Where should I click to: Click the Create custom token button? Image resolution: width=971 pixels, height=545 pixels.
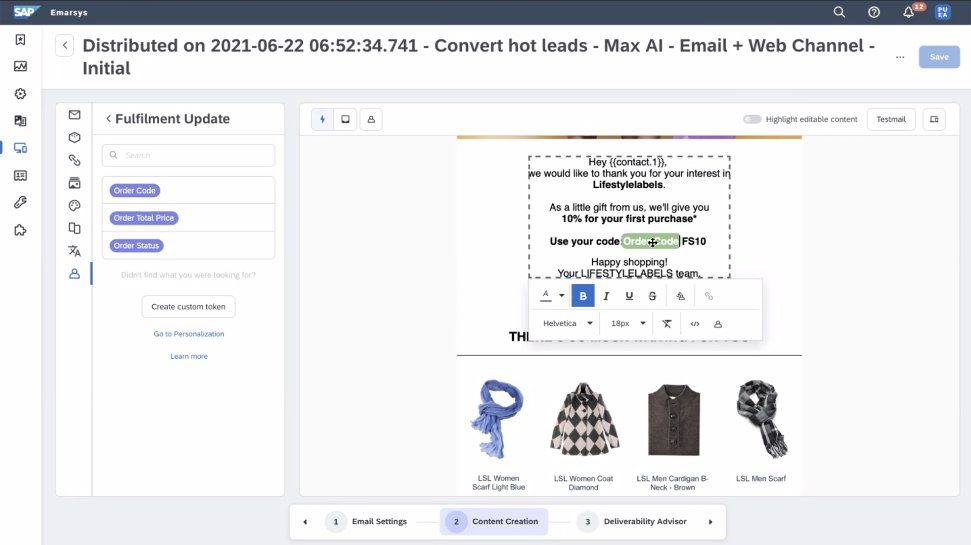[x=188, y=307]
